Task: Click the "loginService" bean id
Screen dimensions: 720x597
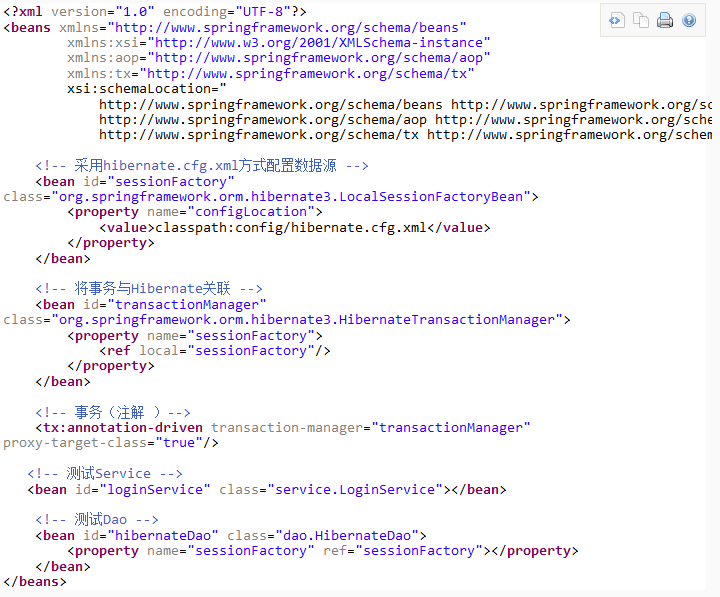Action: coord(155,490)
